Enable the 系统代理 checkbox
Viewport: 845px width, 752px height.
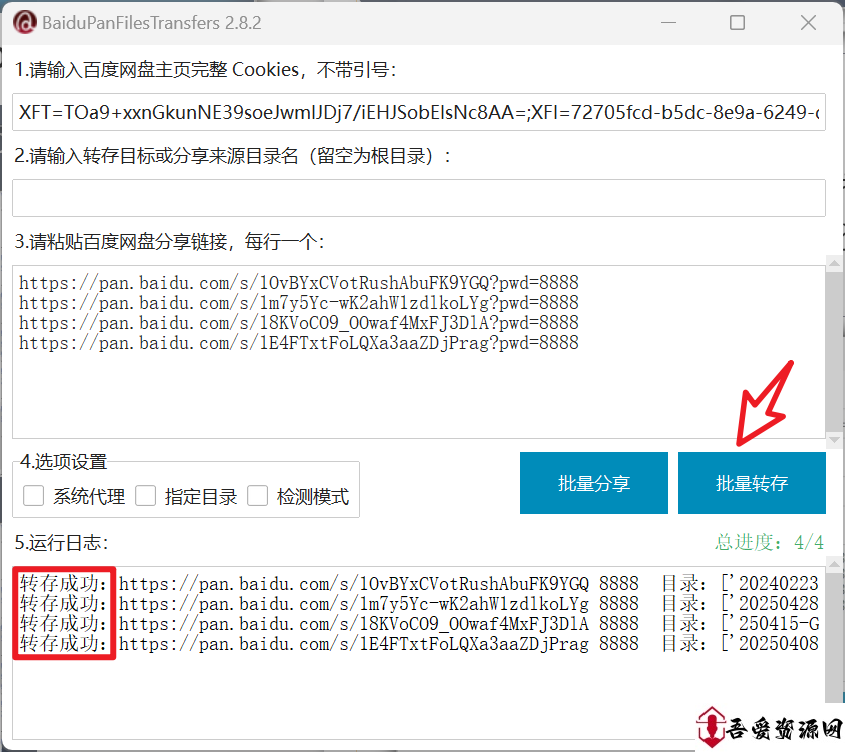pos(33,495)
